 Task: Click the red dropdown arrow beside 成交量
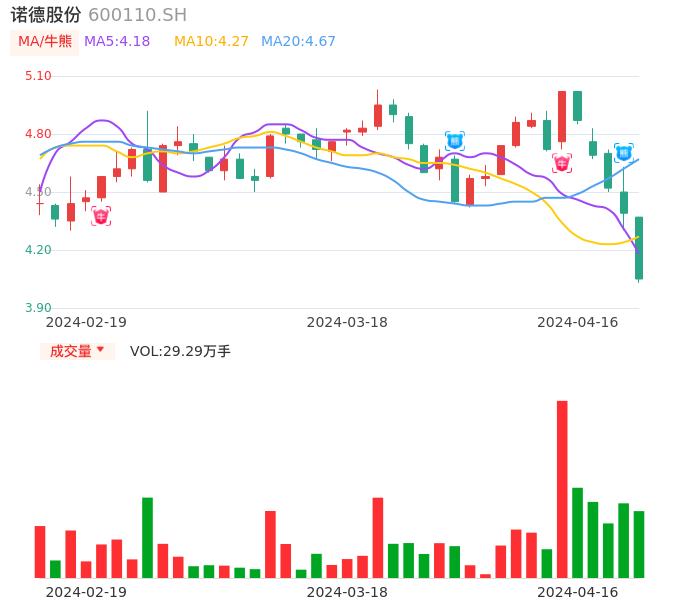[x=100, y=350]
